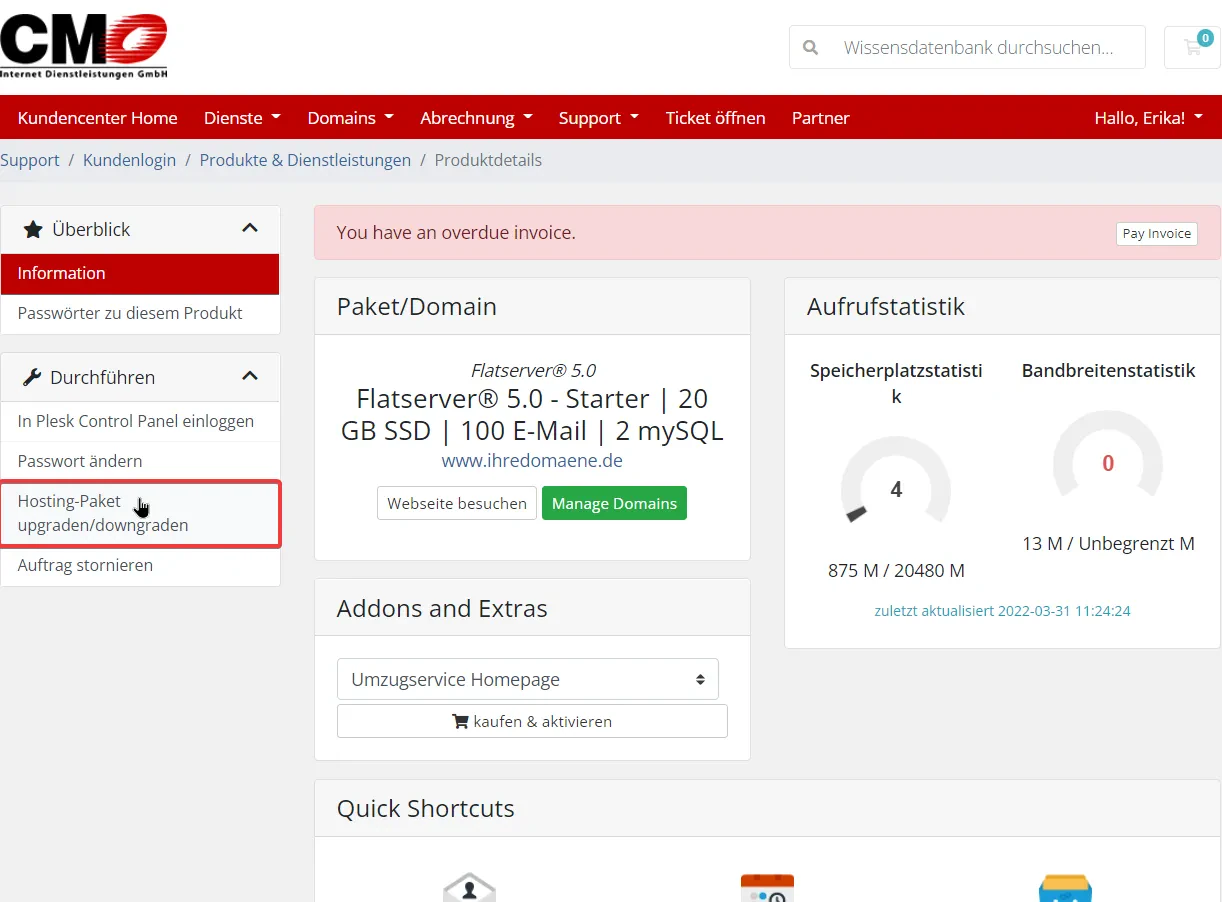Click Ticket öffnen in the navbar

pos(716,118)
